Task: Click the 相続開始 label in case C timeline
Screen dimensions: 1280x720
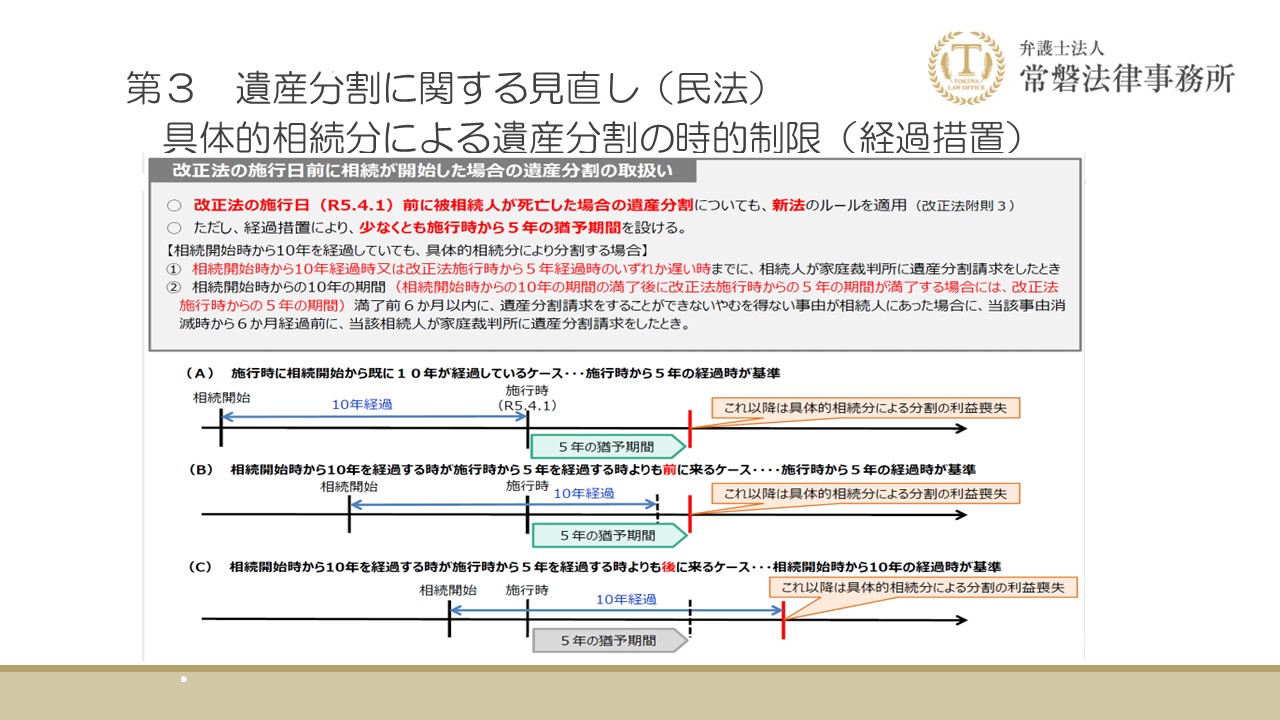Action: point(448,590)
